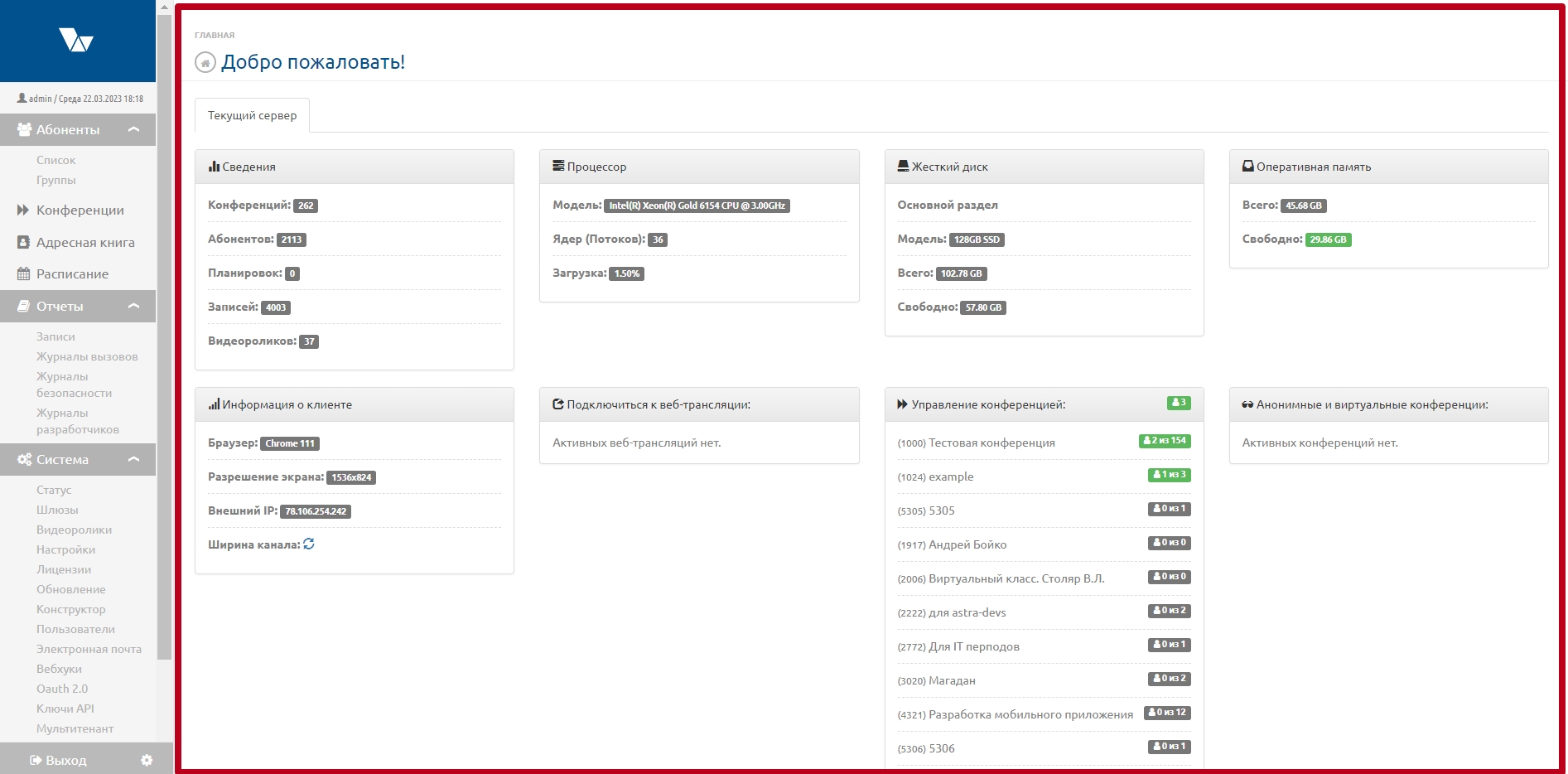The width and height of the screenshot is (1568, 774).
Task: Collapse the Система section chevron
Action: pyautogui.click(x=133, y=460)
